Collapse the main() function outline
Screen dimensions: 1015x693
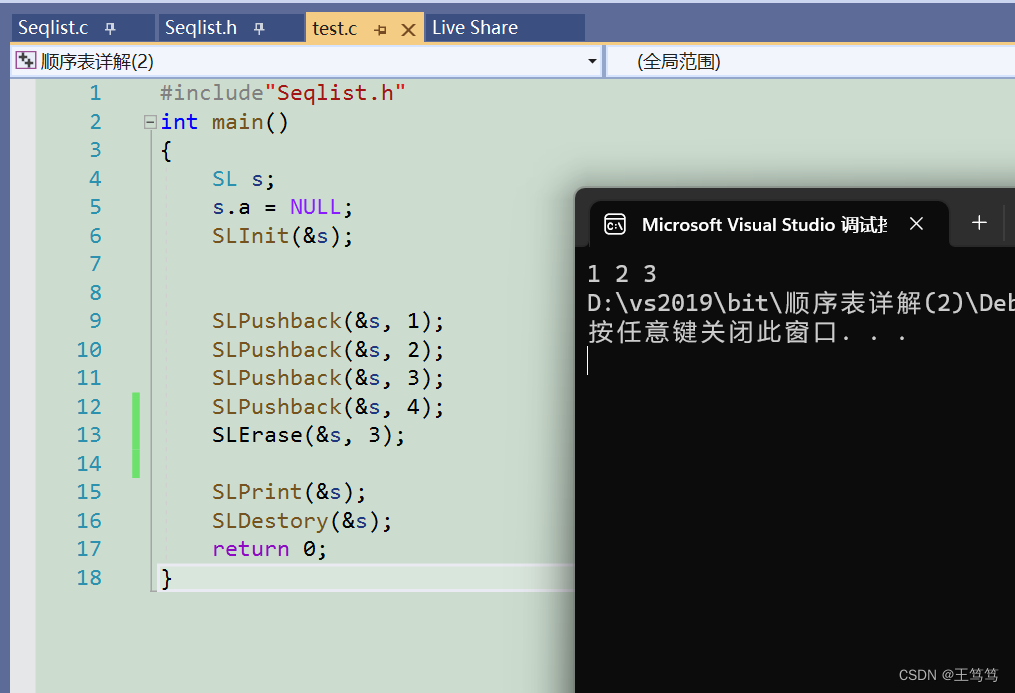coord(150,122)
